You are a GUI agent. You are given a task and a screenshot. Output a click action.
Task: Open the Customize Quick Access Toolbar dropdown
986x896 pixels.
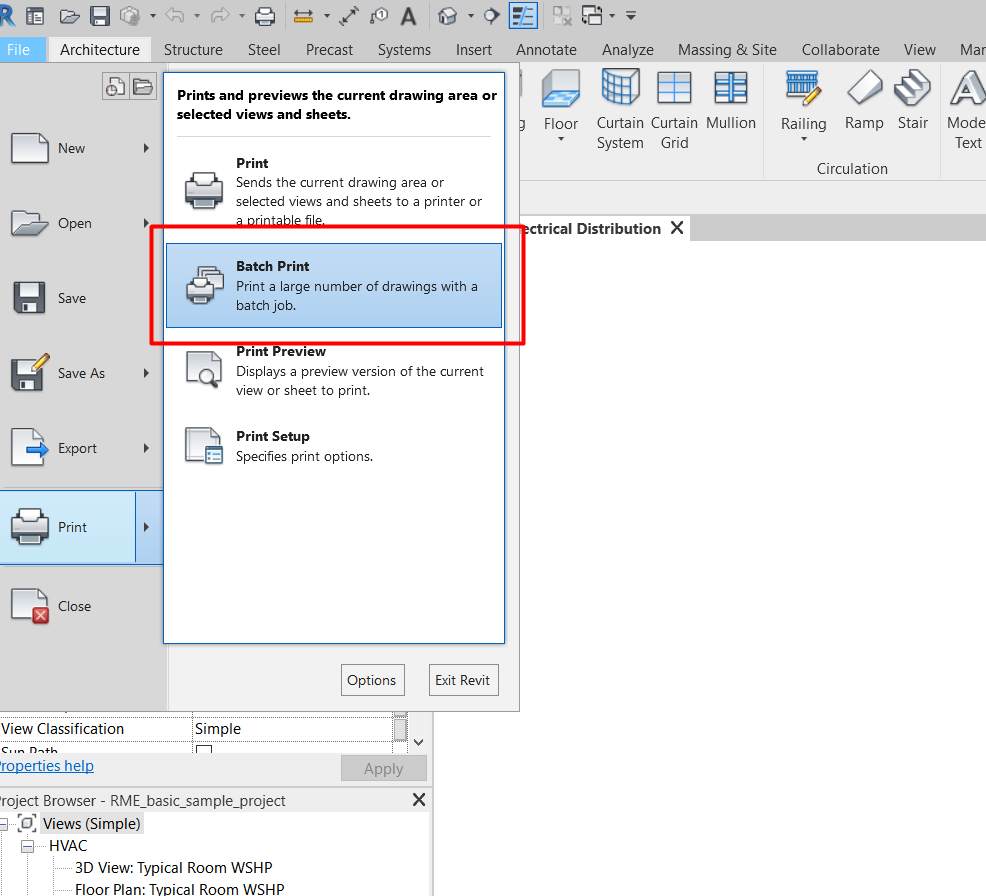[631, 16]
